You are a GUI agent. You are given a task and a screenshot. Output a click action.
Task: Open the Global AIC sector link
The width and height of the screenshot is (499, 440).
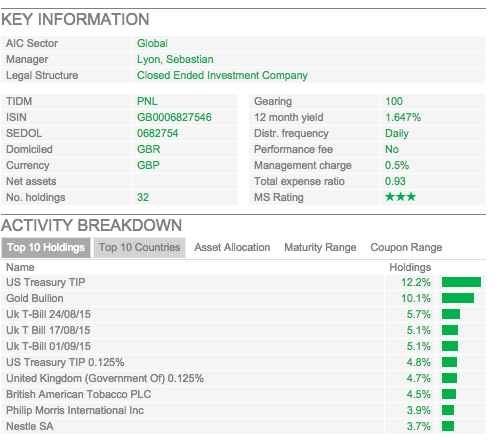point(152,43)
